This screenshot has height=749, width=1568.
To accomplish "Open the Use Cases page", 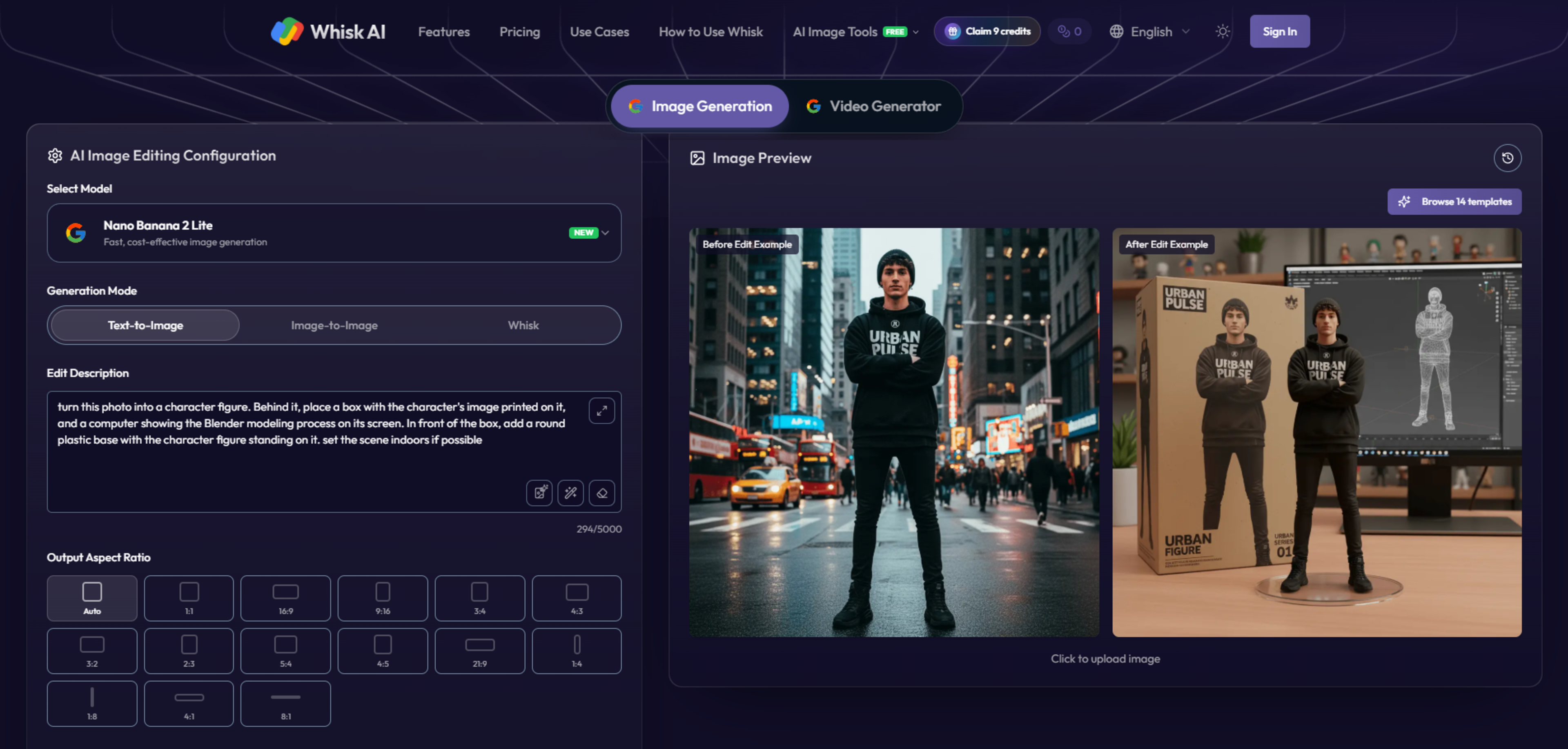I will pos(599,32).
